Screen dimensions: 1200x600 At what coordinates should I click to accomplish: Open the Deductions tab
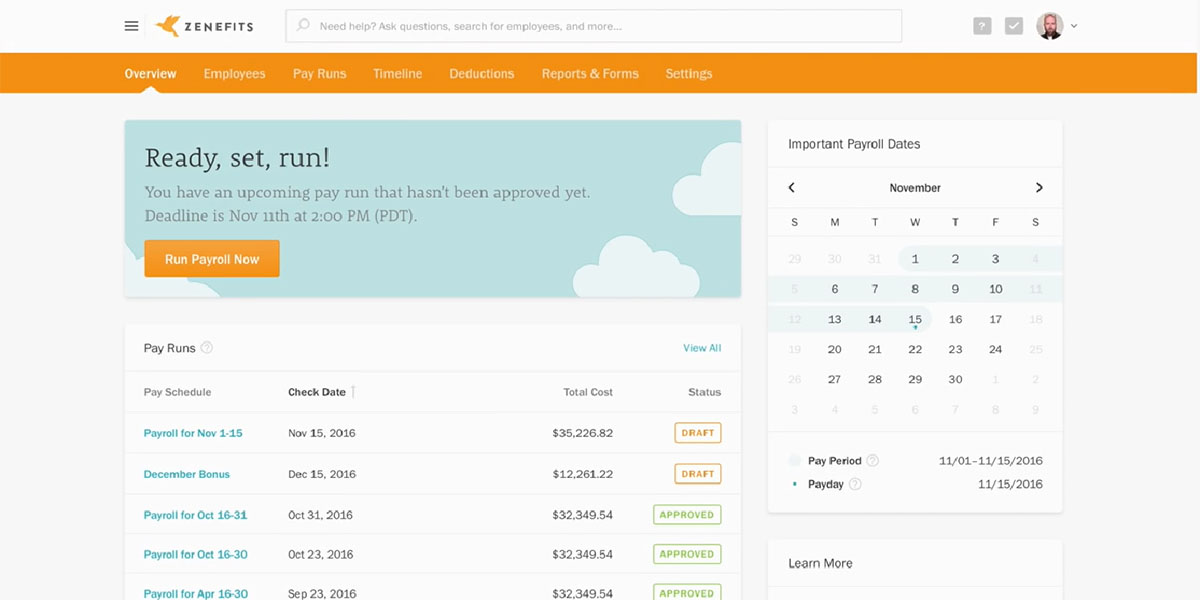481,74
